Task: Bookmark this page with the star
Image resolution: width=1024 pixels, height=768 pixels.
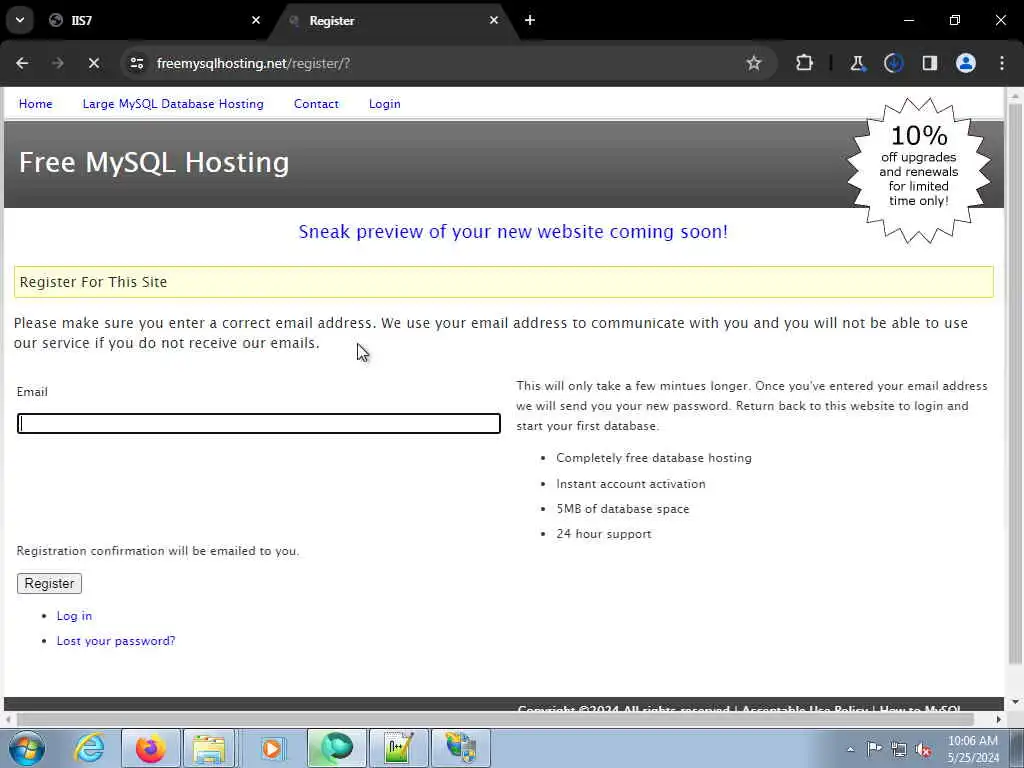Action: tap(754, 63)
